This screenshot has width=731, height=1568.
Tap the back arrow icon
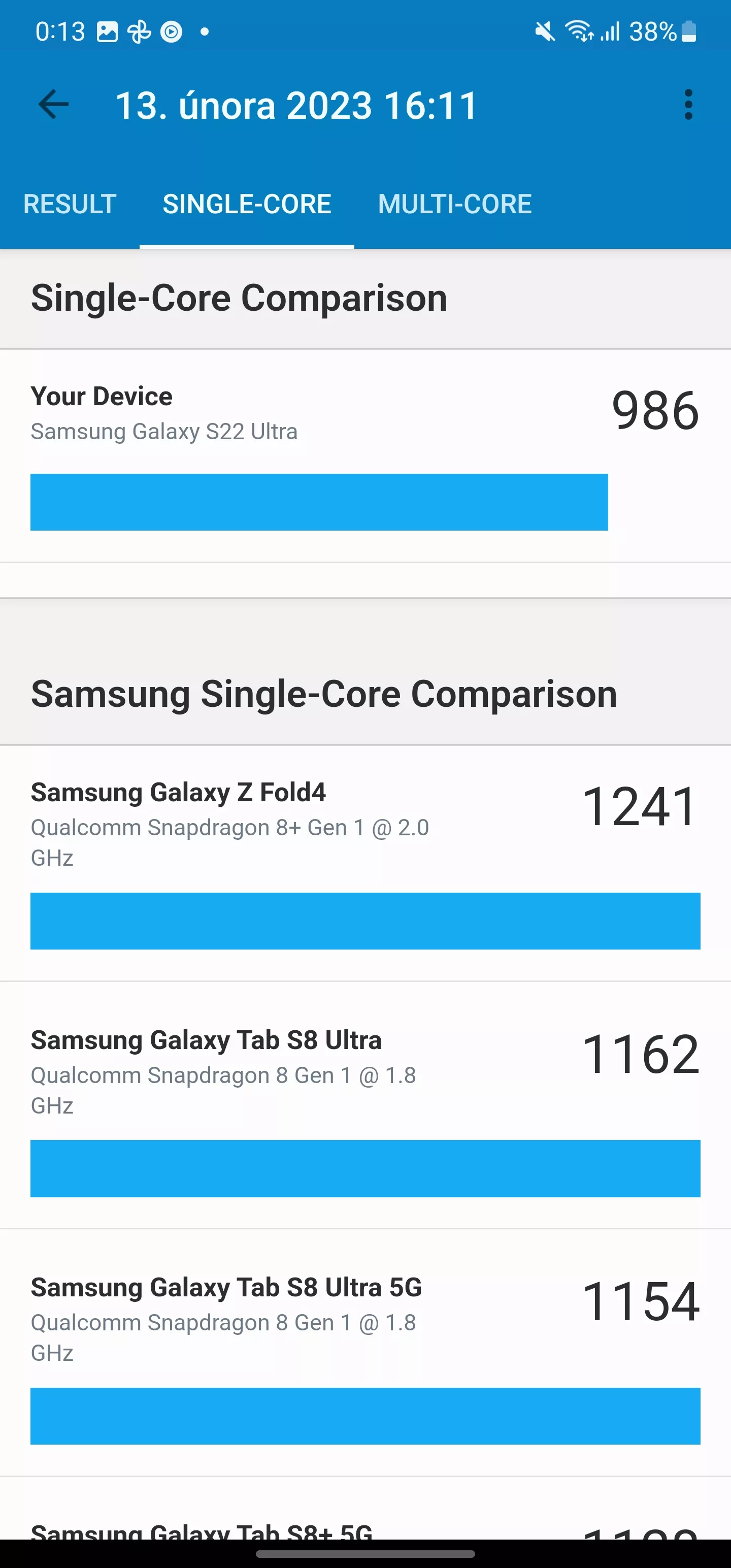click(x=54, y=105)
